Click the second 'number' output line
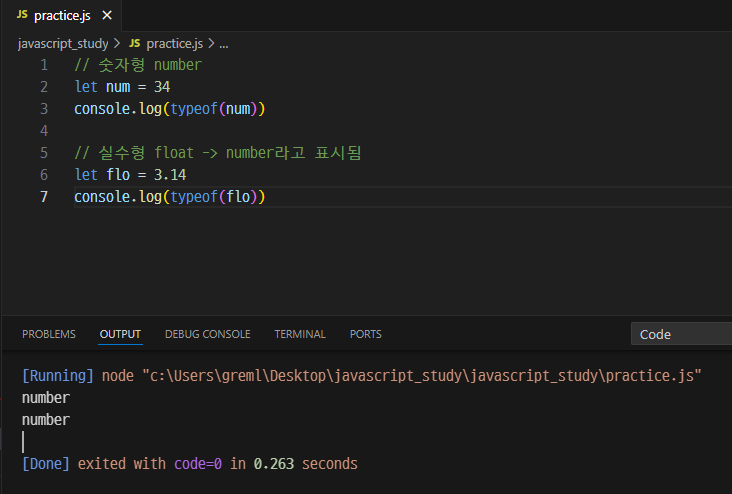This screenshot has width=732, height=494. coord(46,420)
